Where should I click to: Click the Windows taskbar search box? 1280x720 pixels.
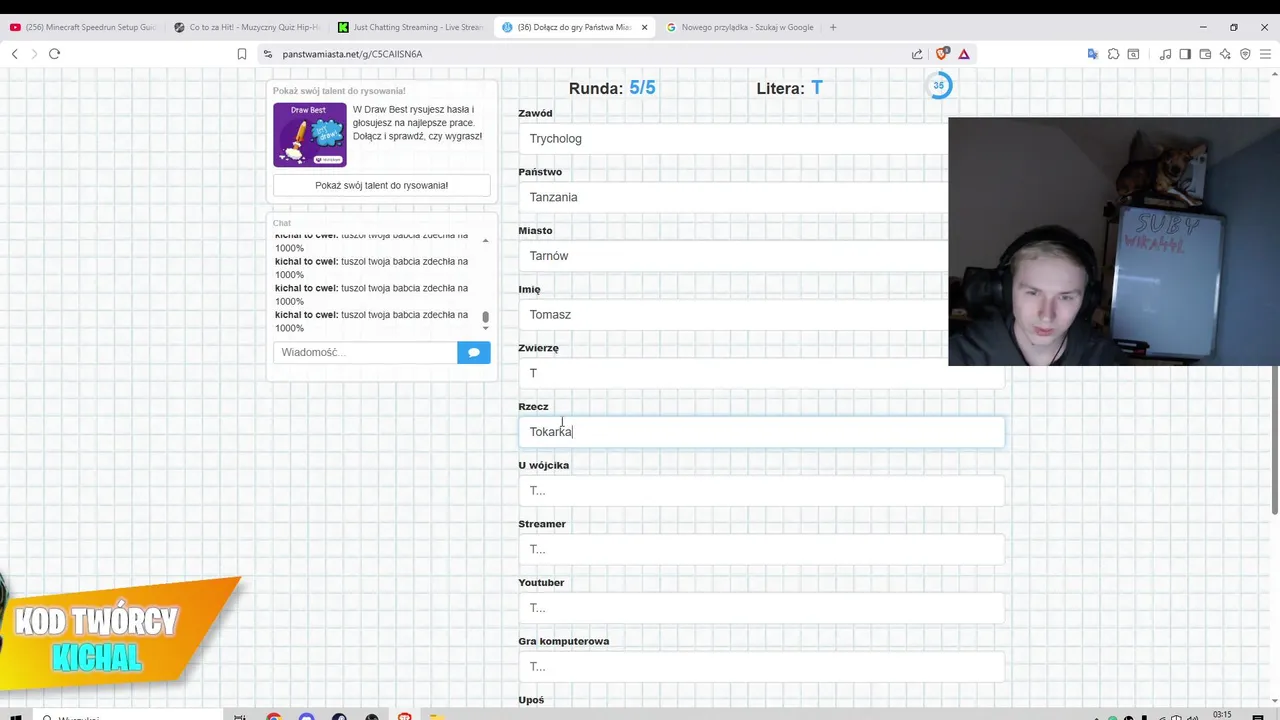(128, 716)
